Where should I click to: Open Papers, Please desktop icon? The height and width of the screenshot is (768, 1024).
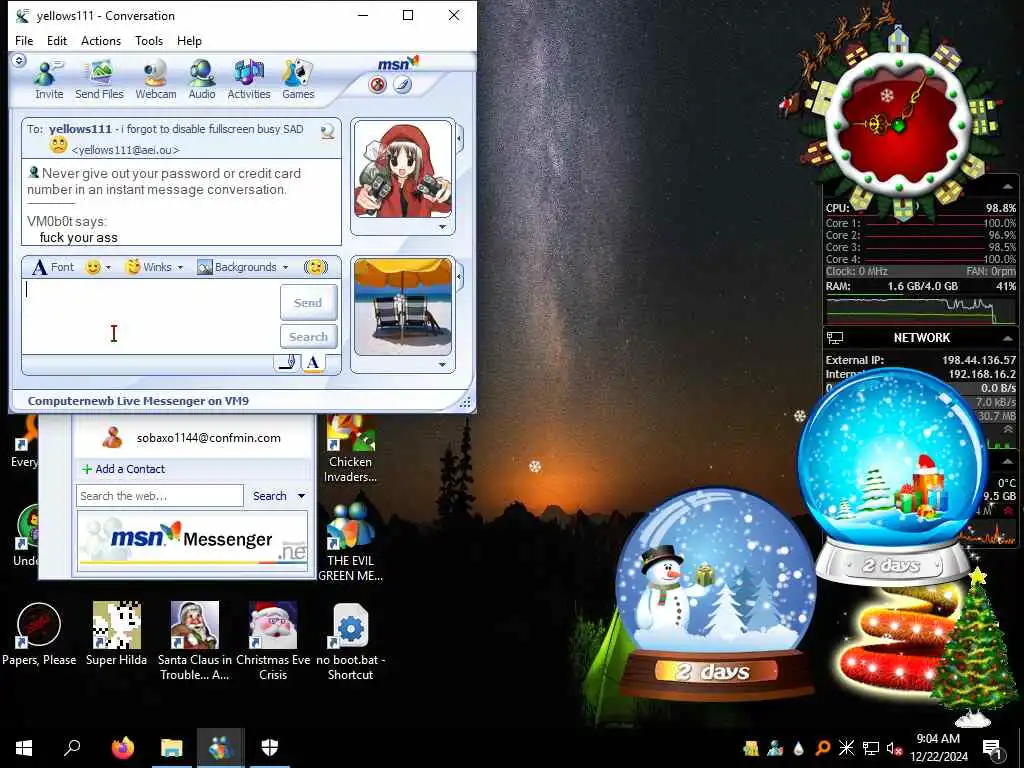coord(39,634)
